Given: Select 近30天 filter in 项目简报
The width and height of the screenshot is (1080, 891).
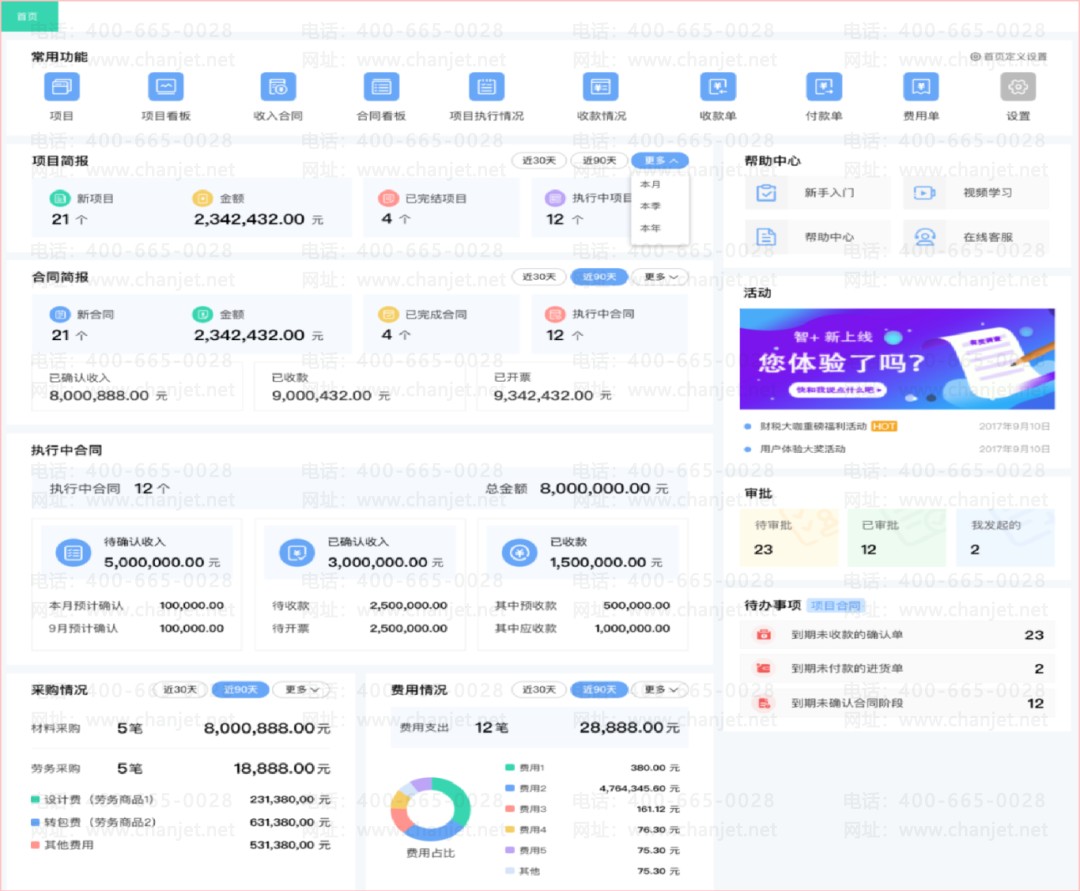Looking at the screenshot, I should point(539,160).
